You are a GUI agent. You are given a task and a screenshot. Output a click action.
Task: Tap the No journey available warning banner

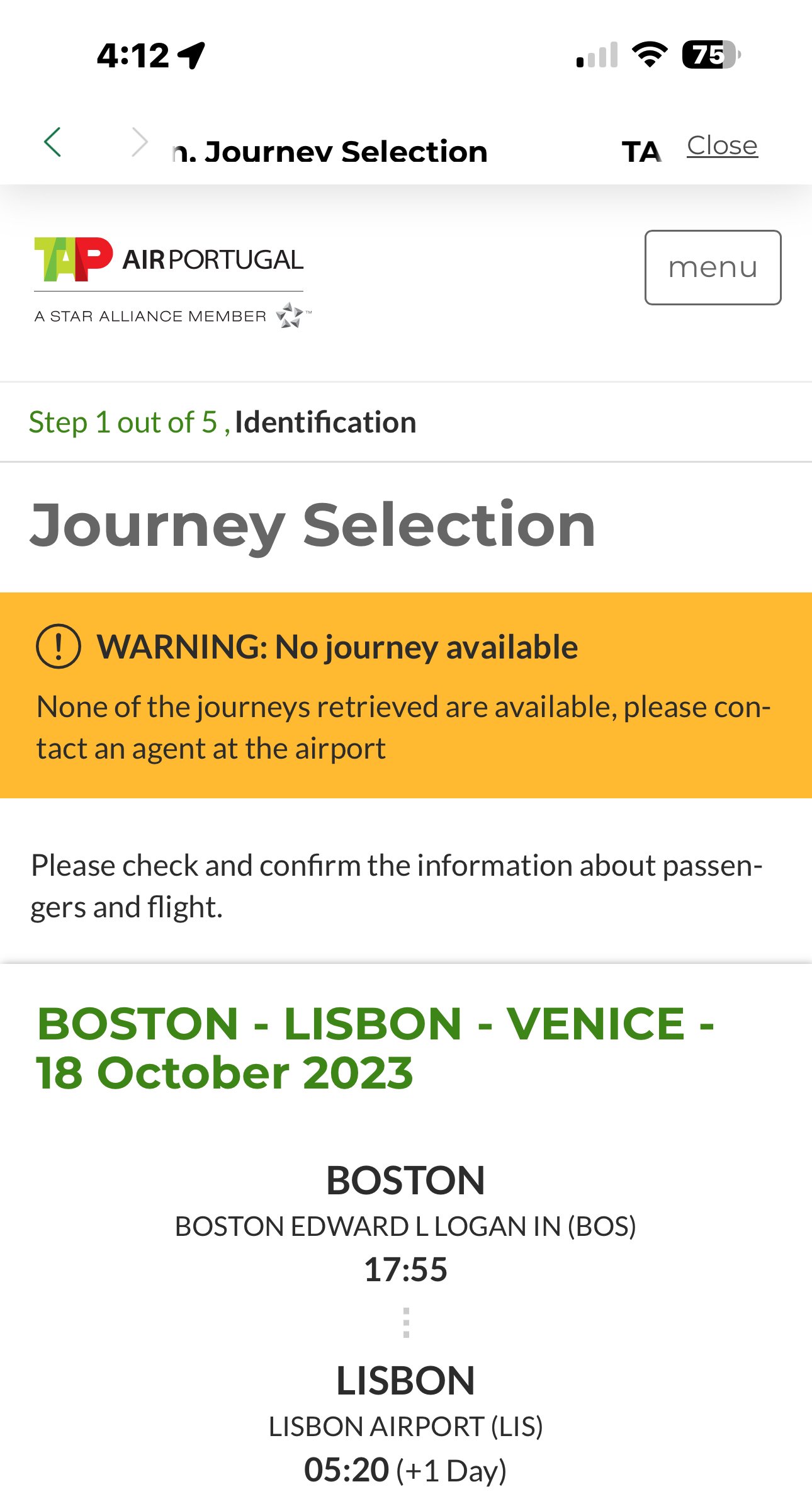pyautogui.click(x=406, y=695)
